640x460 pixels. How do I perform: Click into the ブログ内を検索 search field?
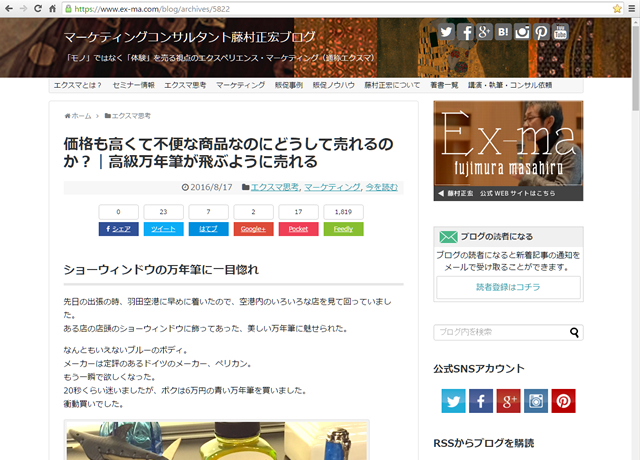(500, 333)
